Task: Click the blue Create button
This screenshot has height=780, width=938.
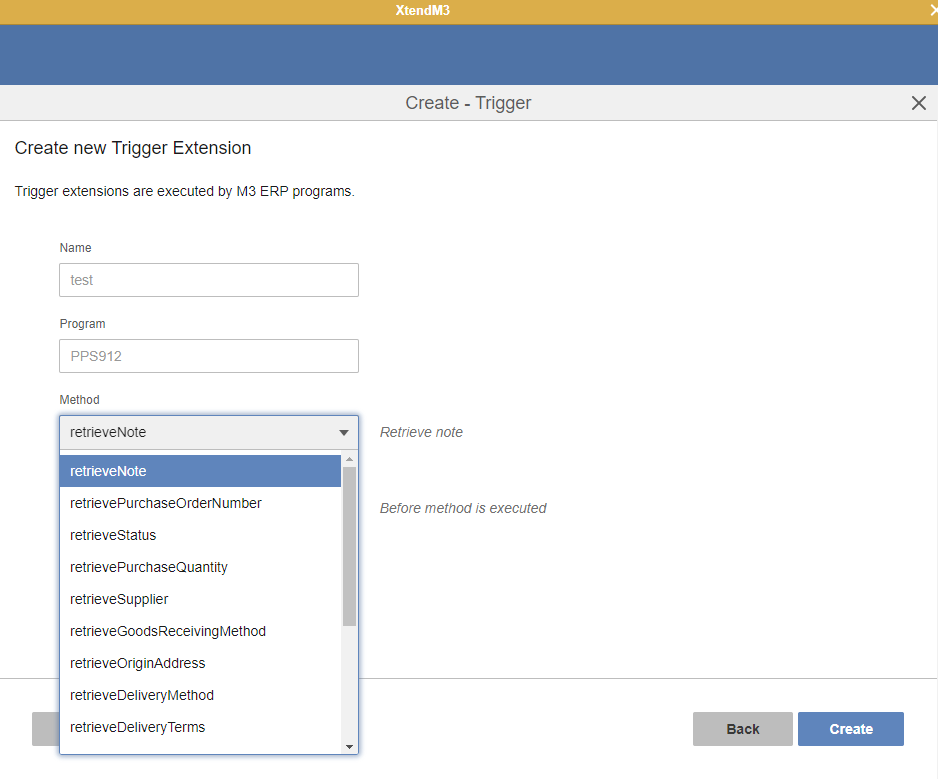Action: point(850,729)
